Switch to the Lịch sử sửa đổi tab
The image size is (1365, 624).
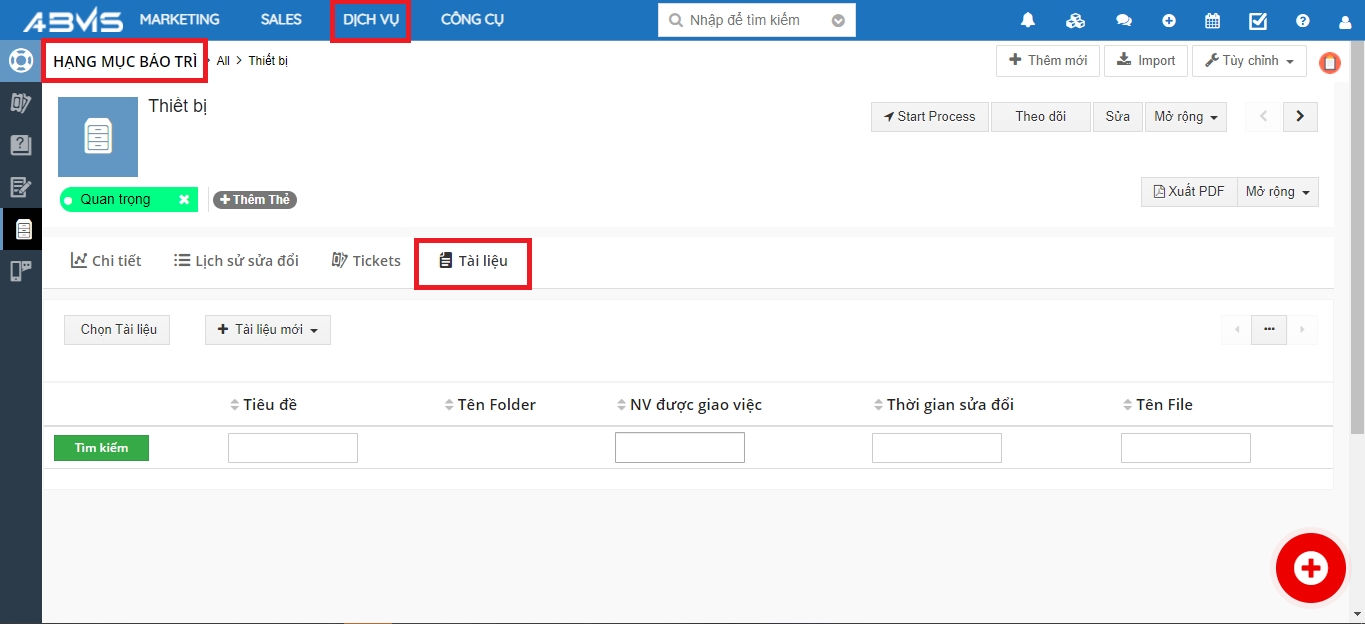point(236,261)
